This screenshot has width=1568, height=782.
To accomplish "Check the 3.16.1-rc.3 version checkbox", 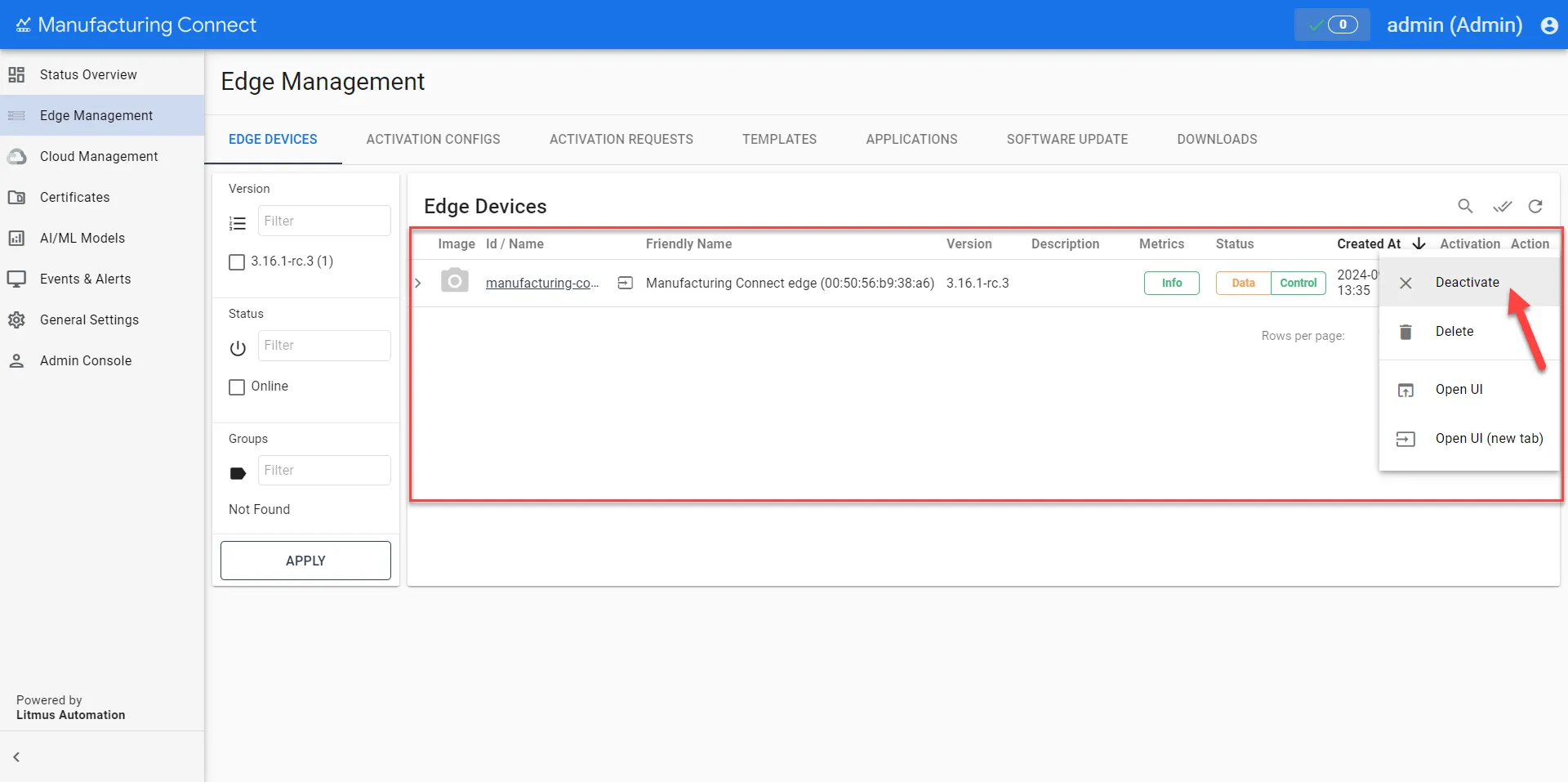I will [237, 262].
